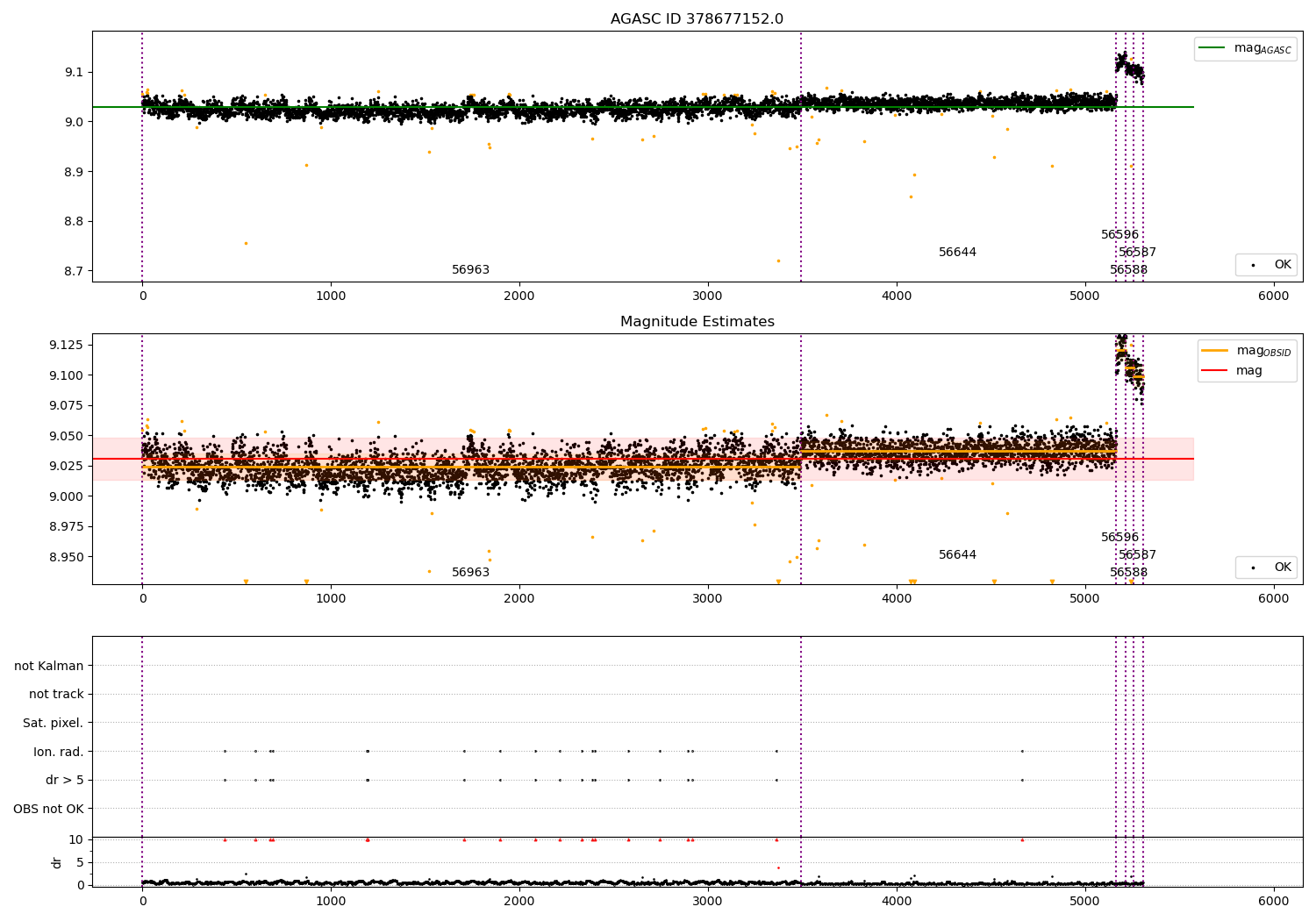This screenshot has width=1316, height=921.
Task: Click obsid label 56588 in Magnitude Estimates plot
Action: click(1129, 573)
